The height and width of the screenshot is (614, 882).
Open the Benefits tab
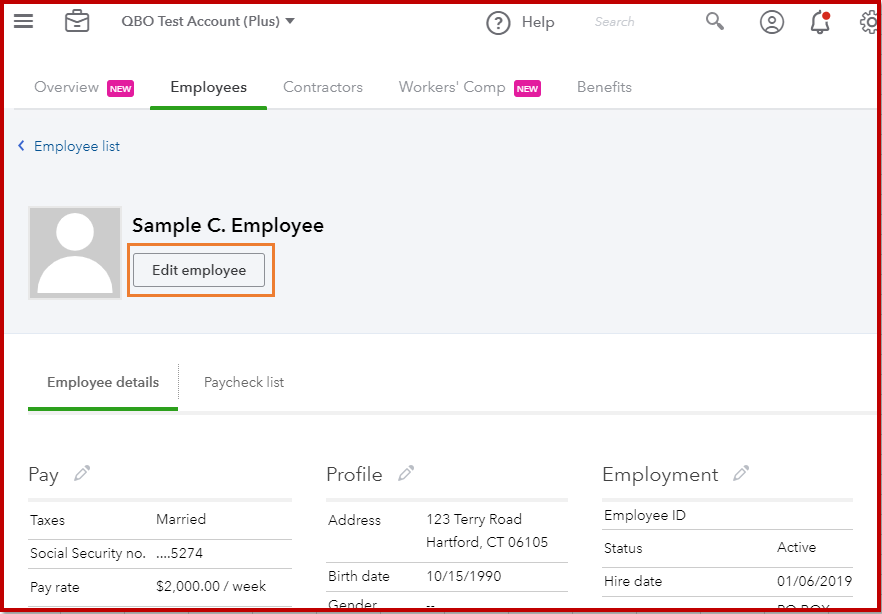coord(604,87)
